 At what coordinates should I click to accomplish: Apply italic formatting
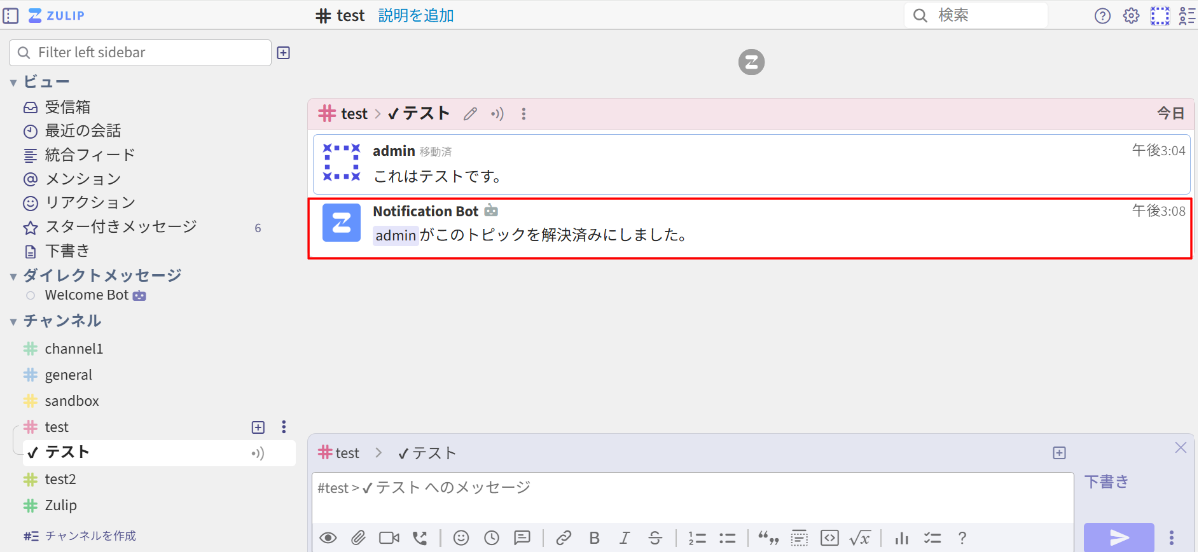pyautogui.click(x=624, y=537)
